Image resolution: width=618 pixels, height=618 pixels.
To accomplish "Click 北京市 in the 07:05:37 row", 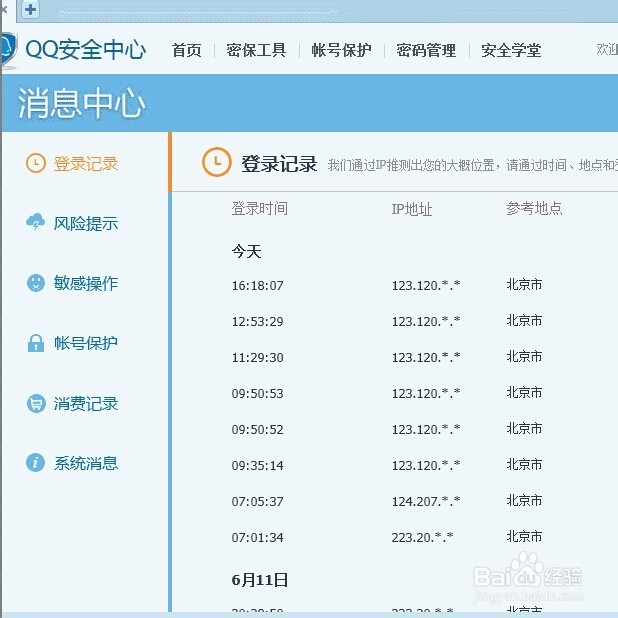I will coord(524,501).
